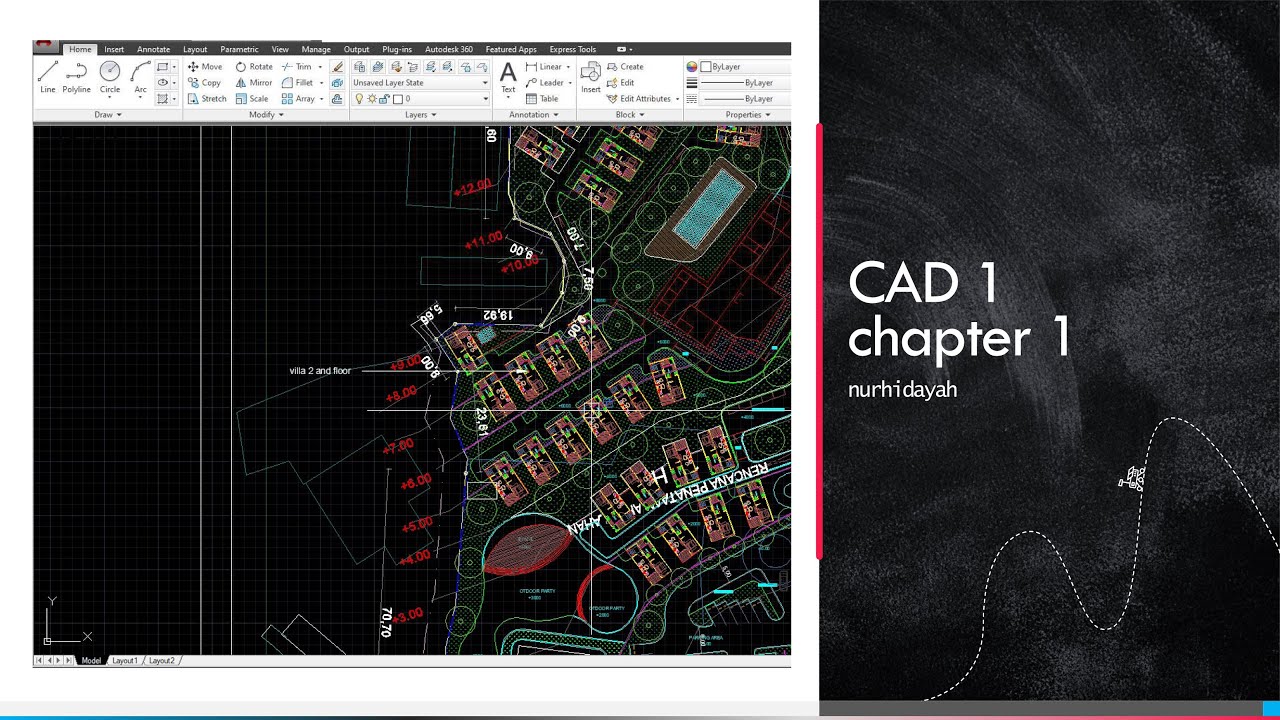Expand the Properties panel
1280x720 pixels.
[x=748, y=115]
